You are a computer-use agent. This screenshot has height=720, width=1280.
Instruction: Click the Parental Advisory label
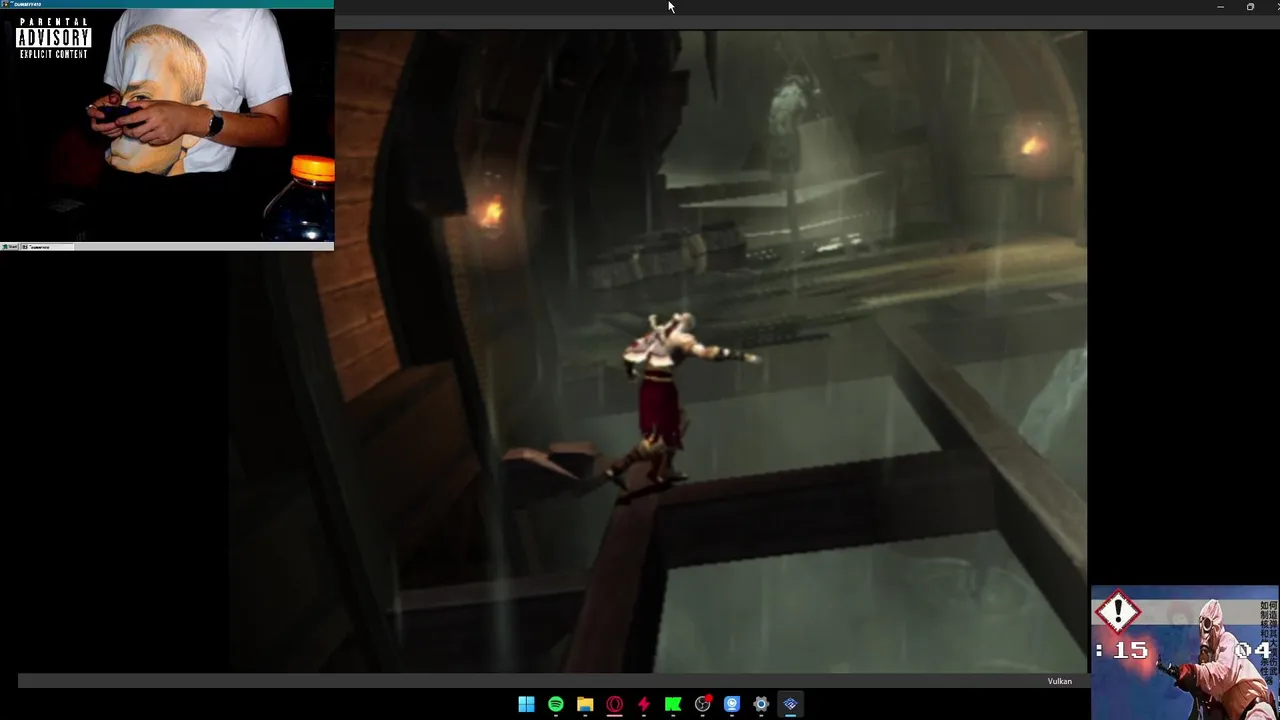tap(54, 38)
